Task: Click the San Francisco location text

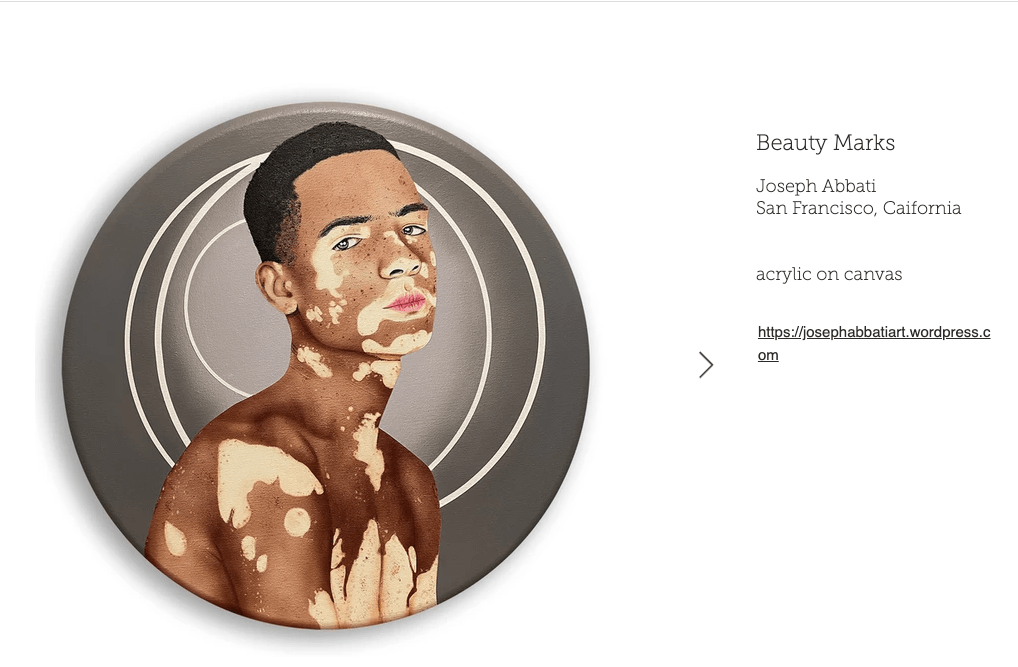Action: [858, 209]
